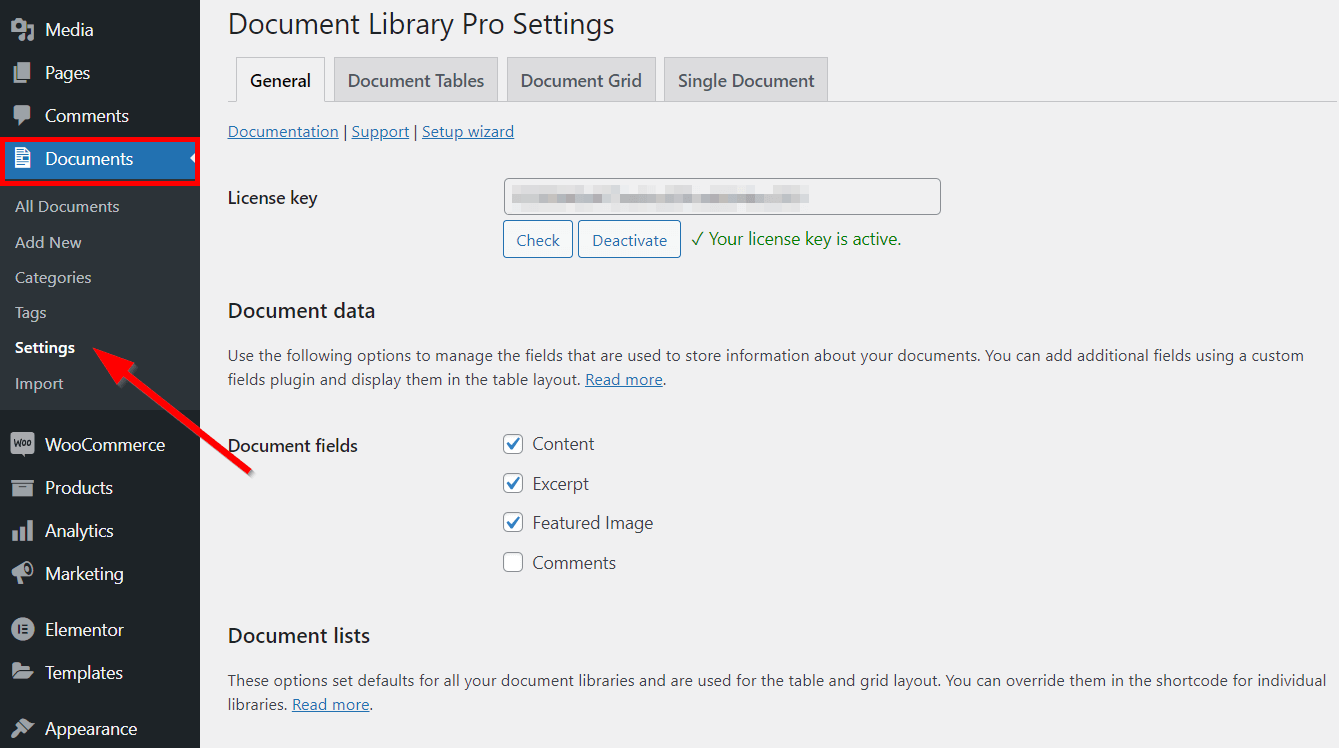Image resolution: width=1339 pixels, height=748 pixels.
Task: Open the Media library icon
Action: [22, 29]
